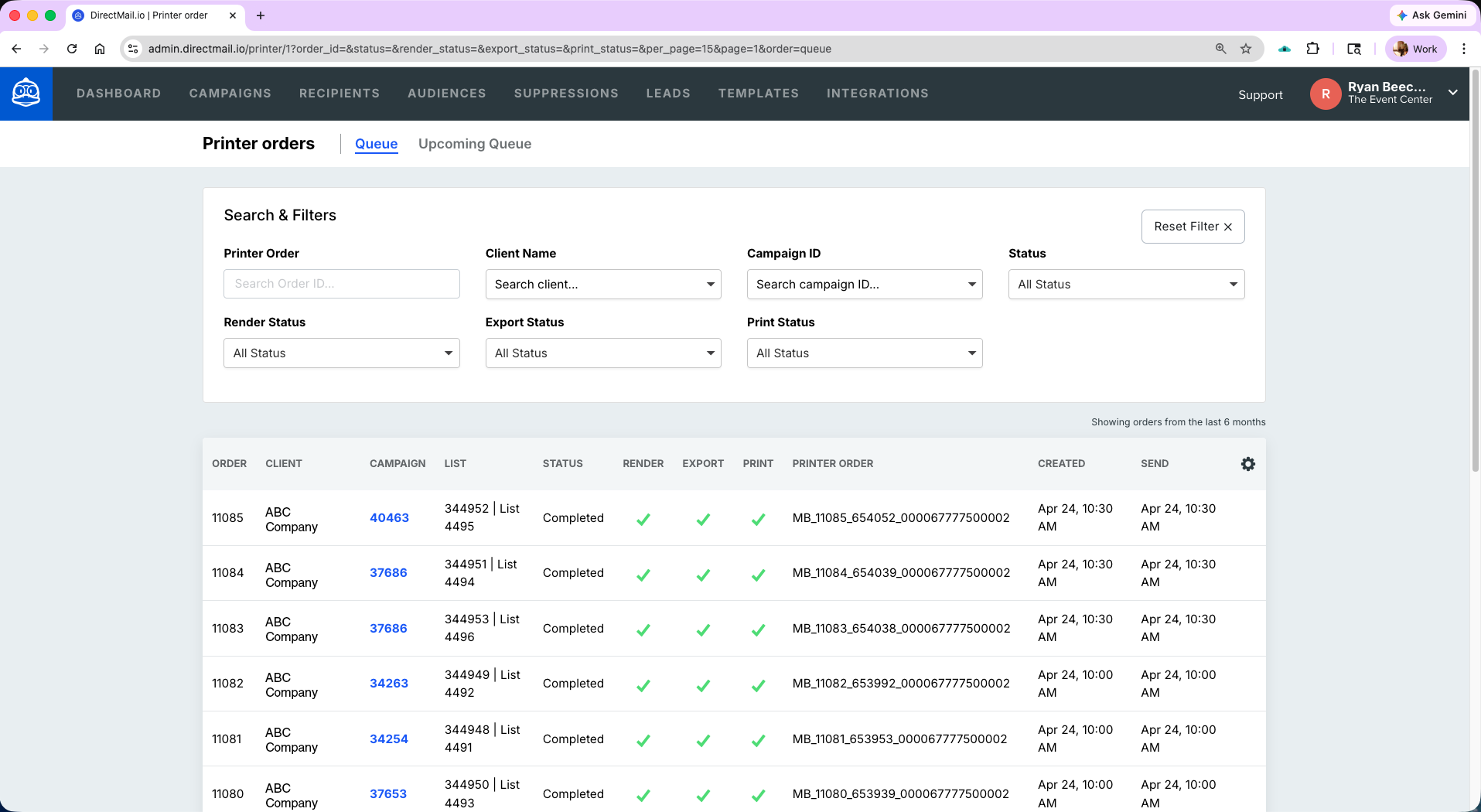The image size is (1481, 812).
Task: Open the browser extensions puzzle icon
Action: pos(1312,48)
